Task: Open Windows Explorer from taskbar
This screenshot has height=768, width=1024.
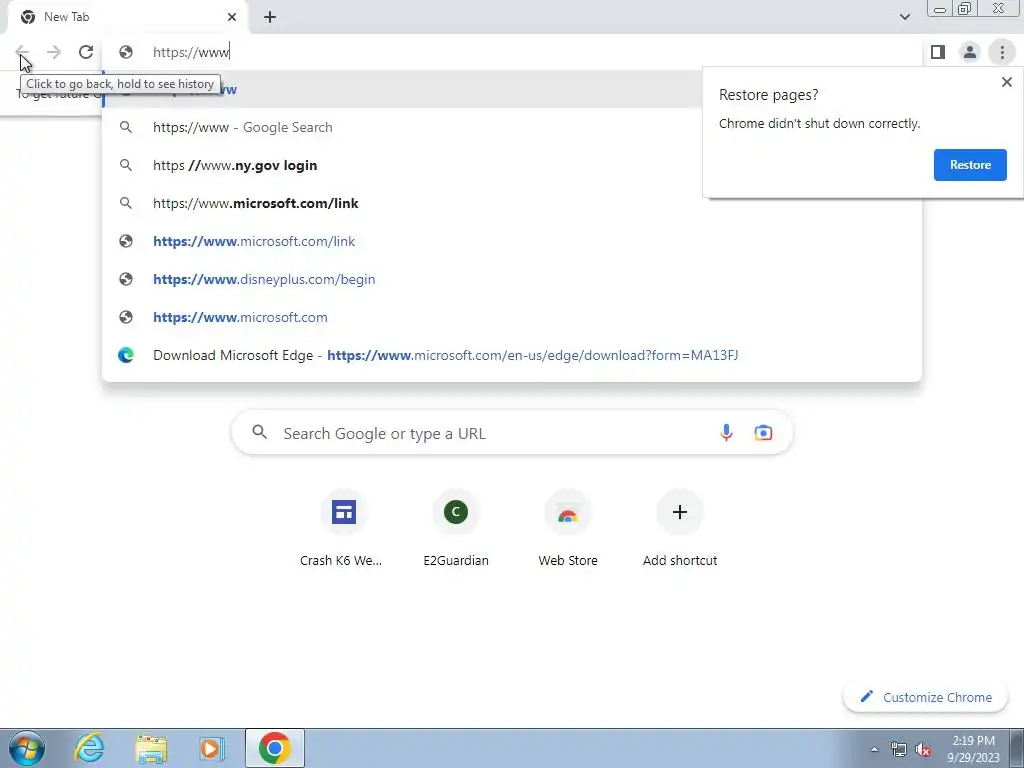Action: click(x=151, y=748)
